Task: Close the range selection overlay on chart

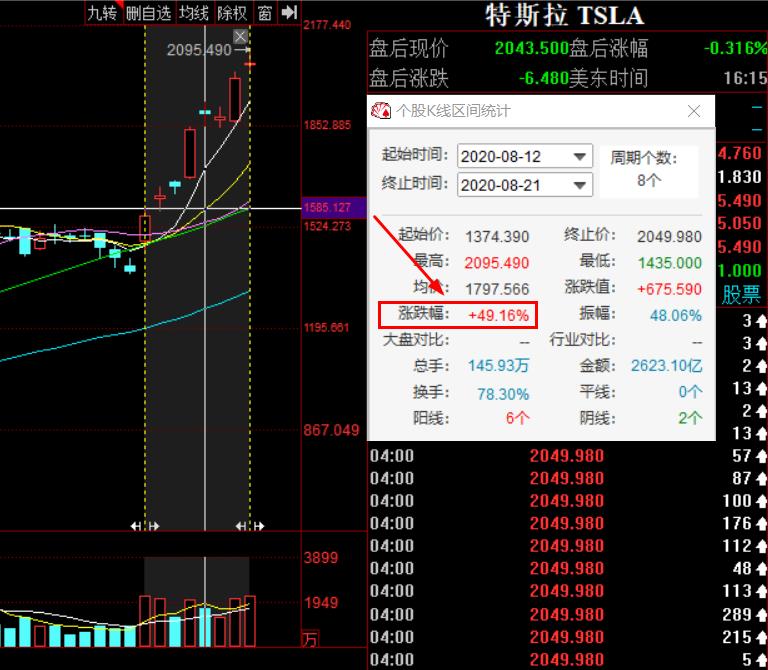Action: point(240,36)
